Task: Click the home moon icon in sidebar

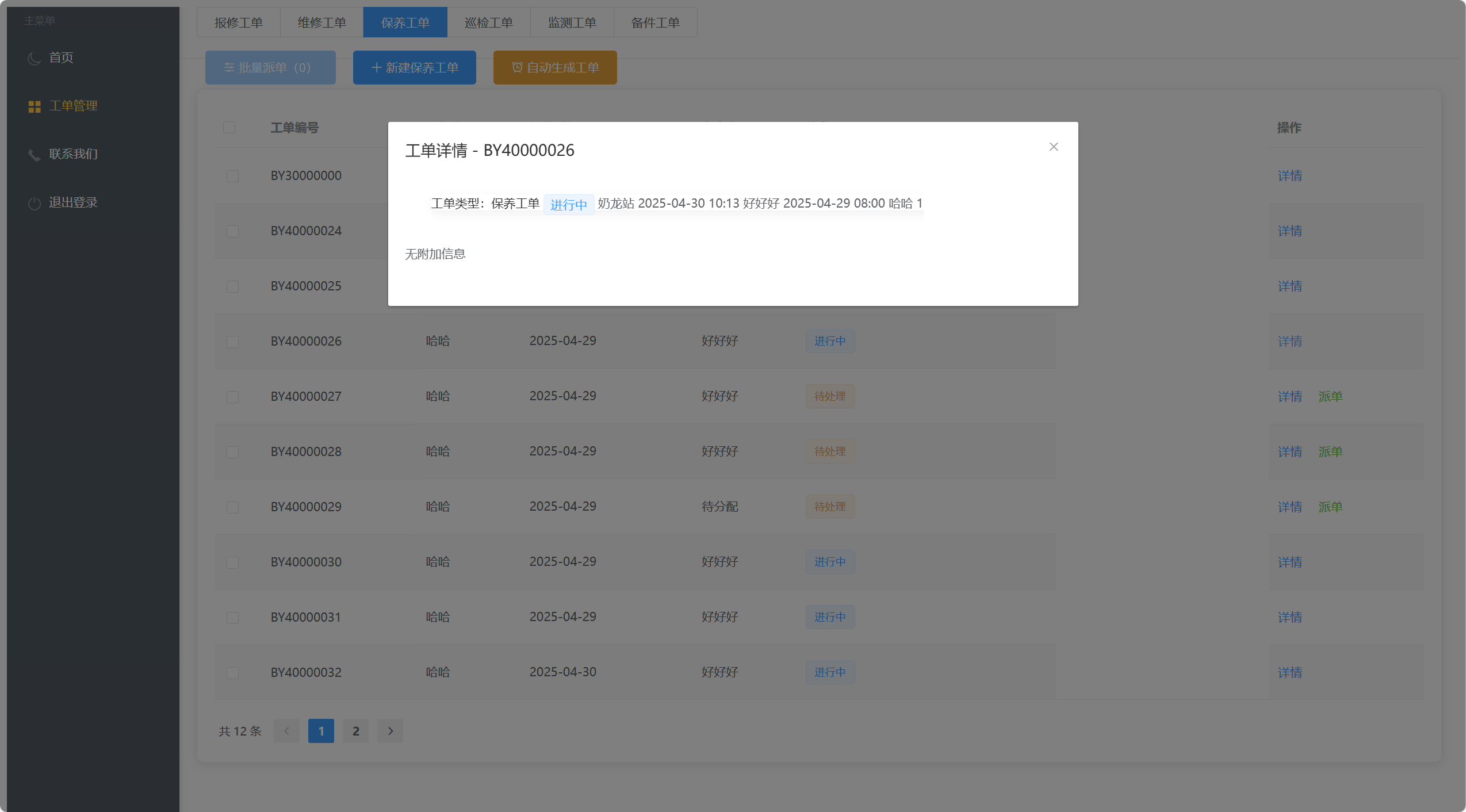Action: (34, 58)
